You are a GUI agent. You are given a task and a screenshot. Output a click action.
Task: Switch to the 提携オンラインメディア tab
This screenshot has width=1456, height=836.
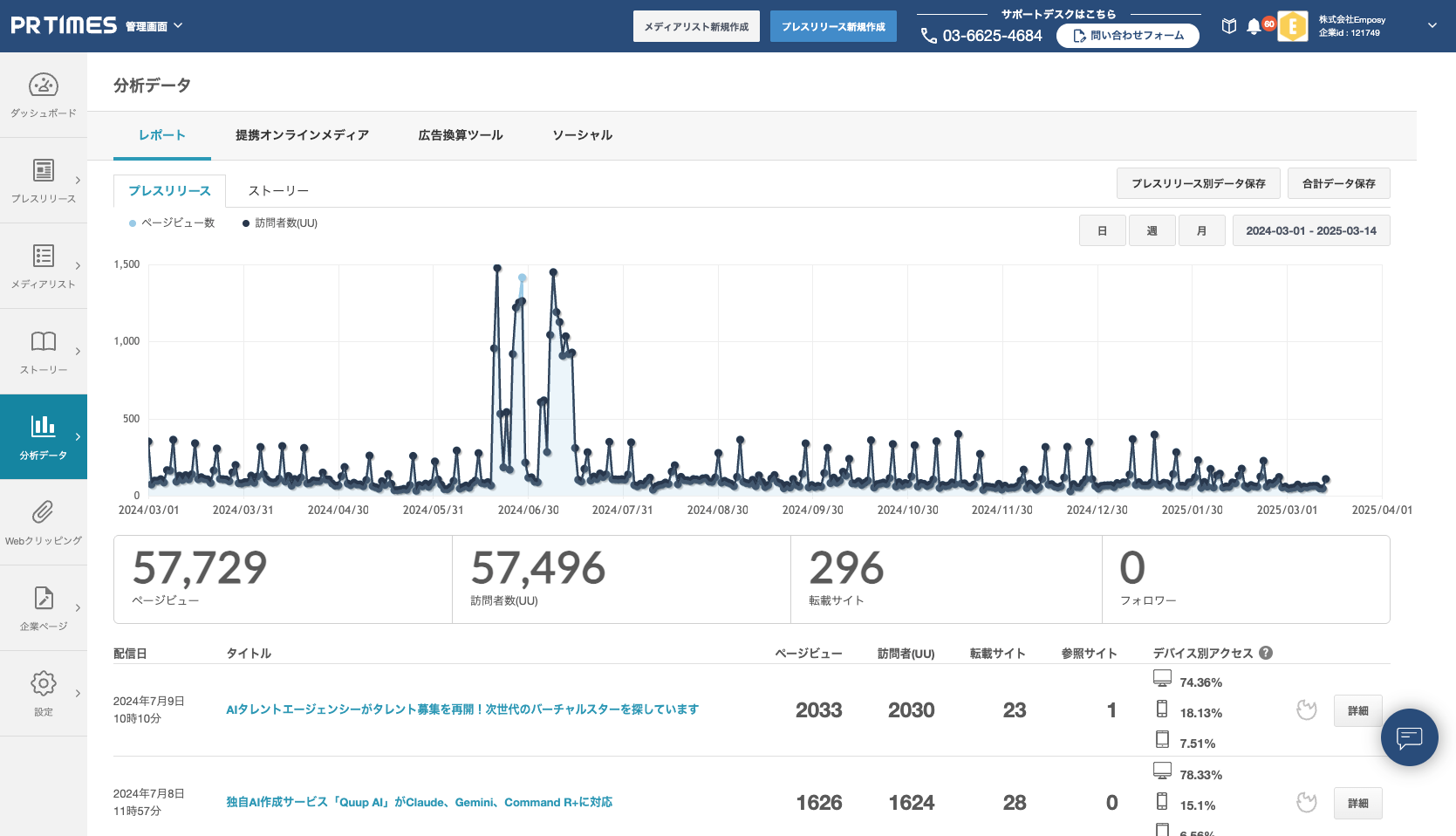coord(302,135)
